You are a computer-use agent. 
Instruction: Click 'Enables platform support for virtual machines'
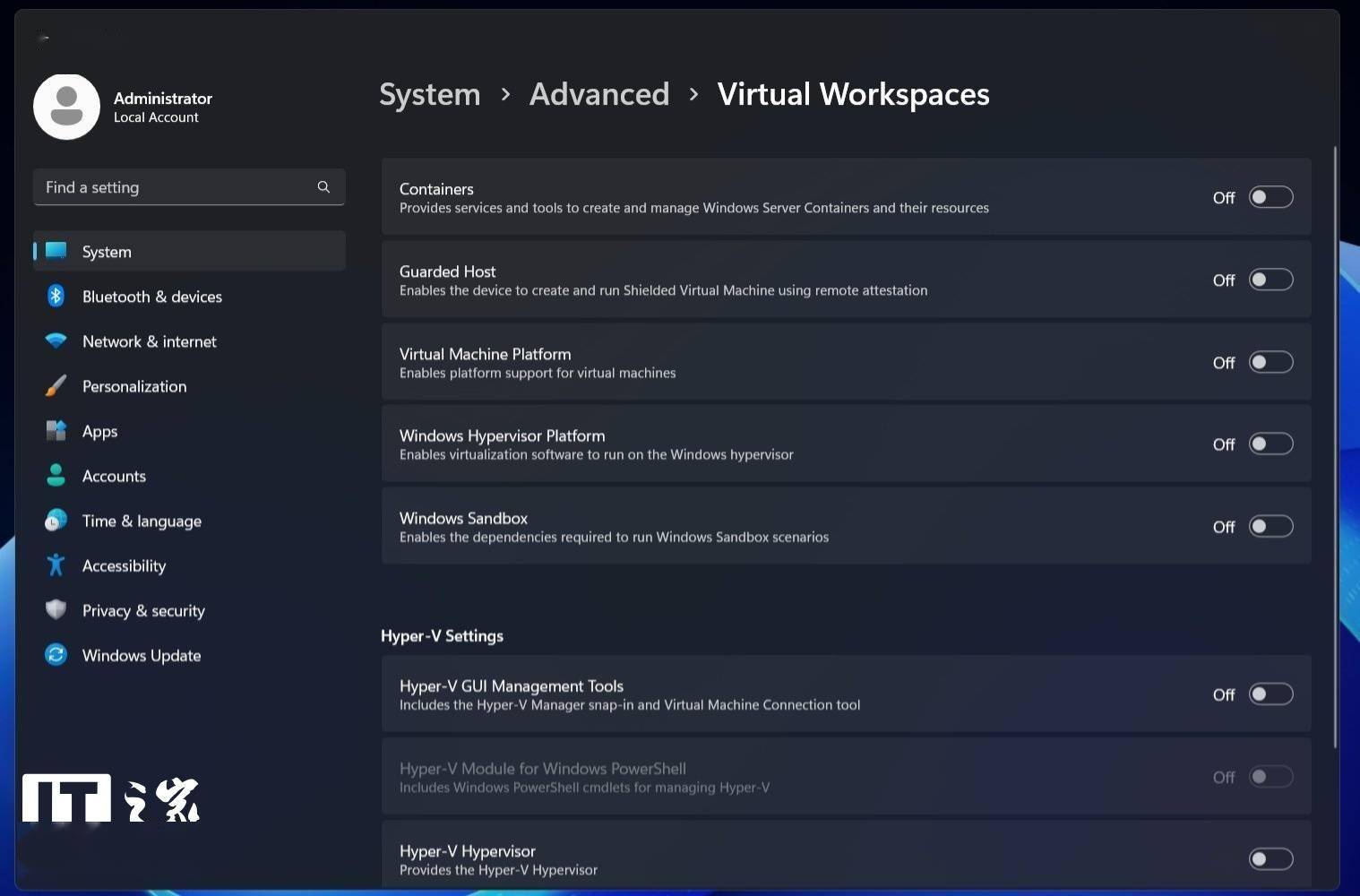click(538, 373)
